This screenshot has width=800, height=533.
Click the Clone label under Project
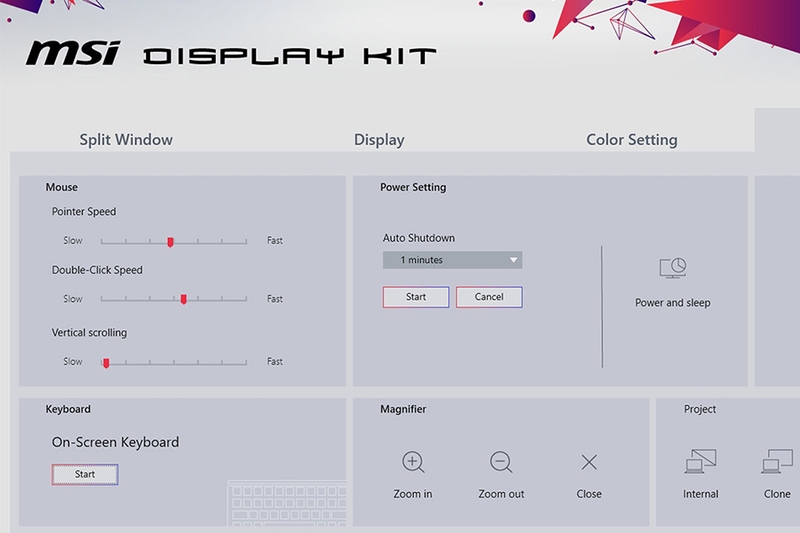[x=777, y=494]
